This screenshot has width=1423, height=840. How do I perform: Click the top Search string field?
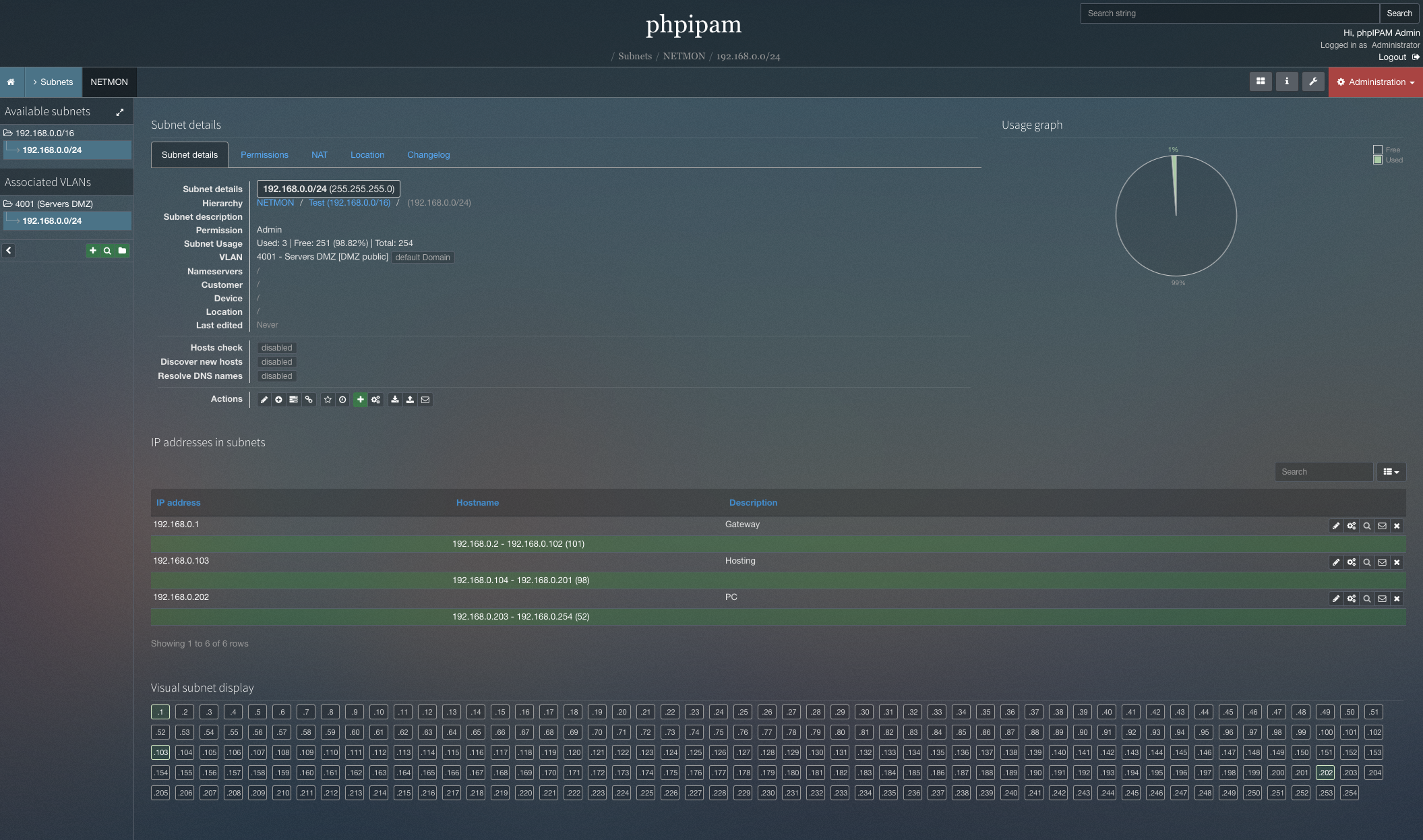pos(1230,13)
